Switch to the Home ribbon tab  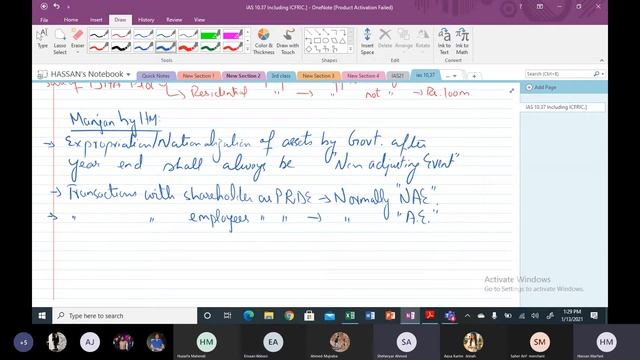coord(71,20)
